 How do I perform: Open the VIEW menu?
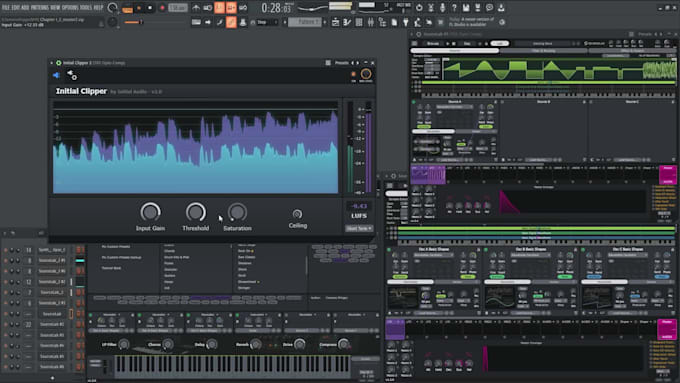pos(55,7)
